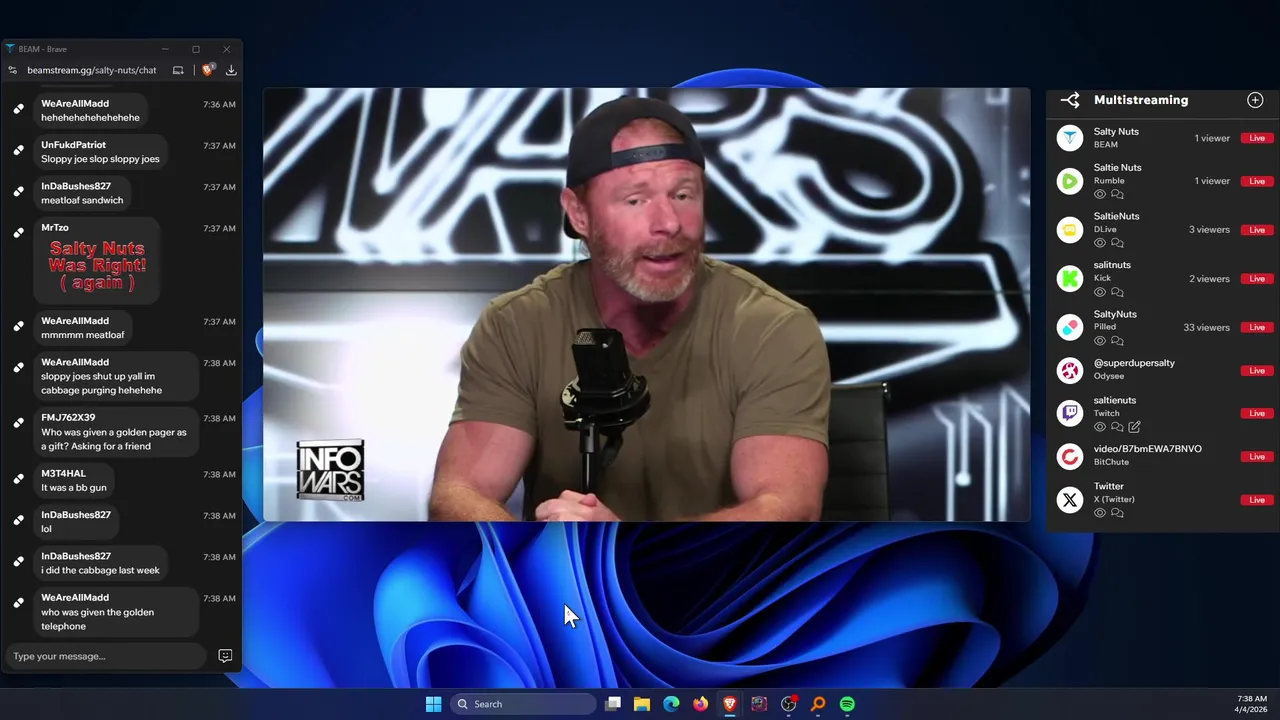Viewport: 1280px width, 720px height.
Task: Click the '33 viewers' count on Pilled row
Action: (x=1206, y=327)
